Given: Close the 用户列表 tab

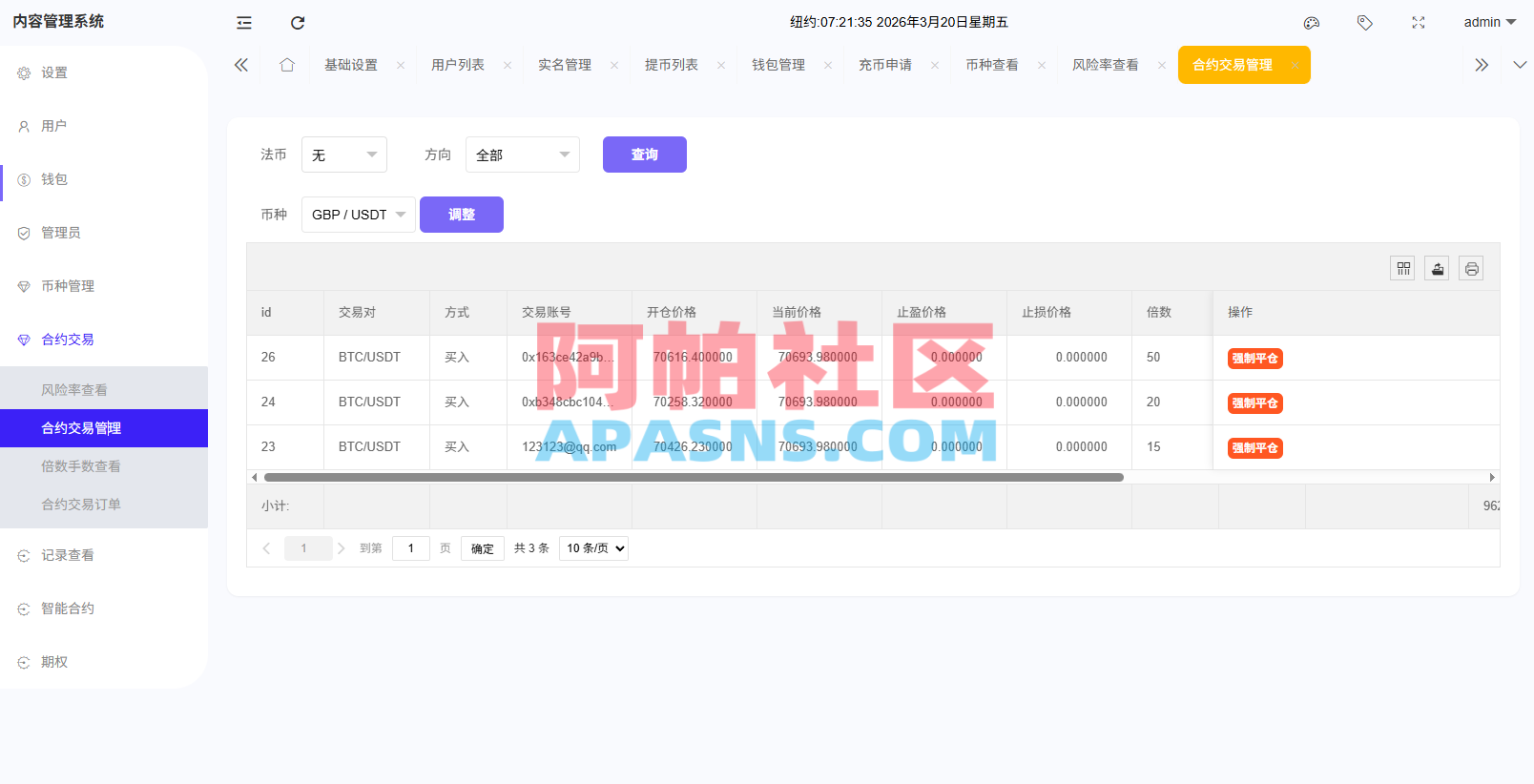Looking at the screenshot, I should (x=508, y=66).
